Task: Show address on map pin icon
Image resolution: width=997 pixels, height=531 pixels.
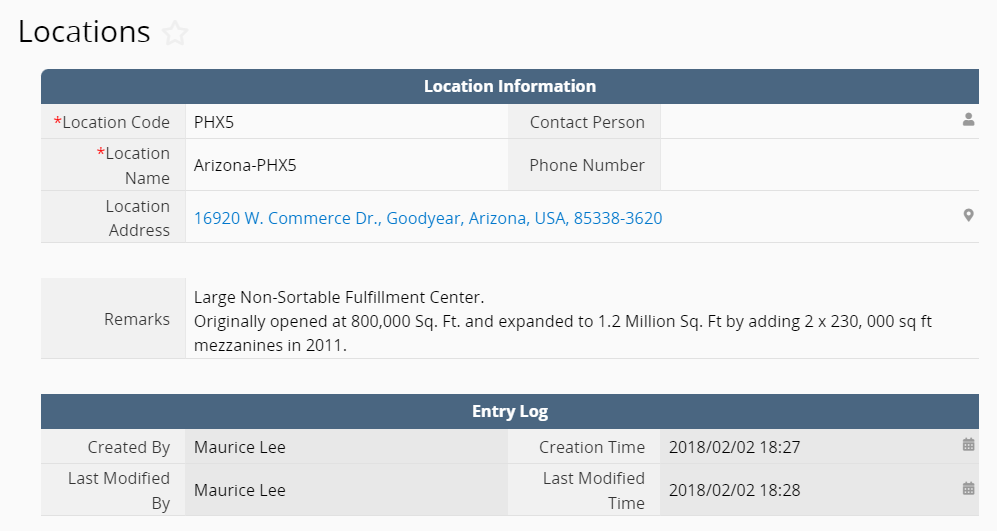Action: [x=968, y=216]
